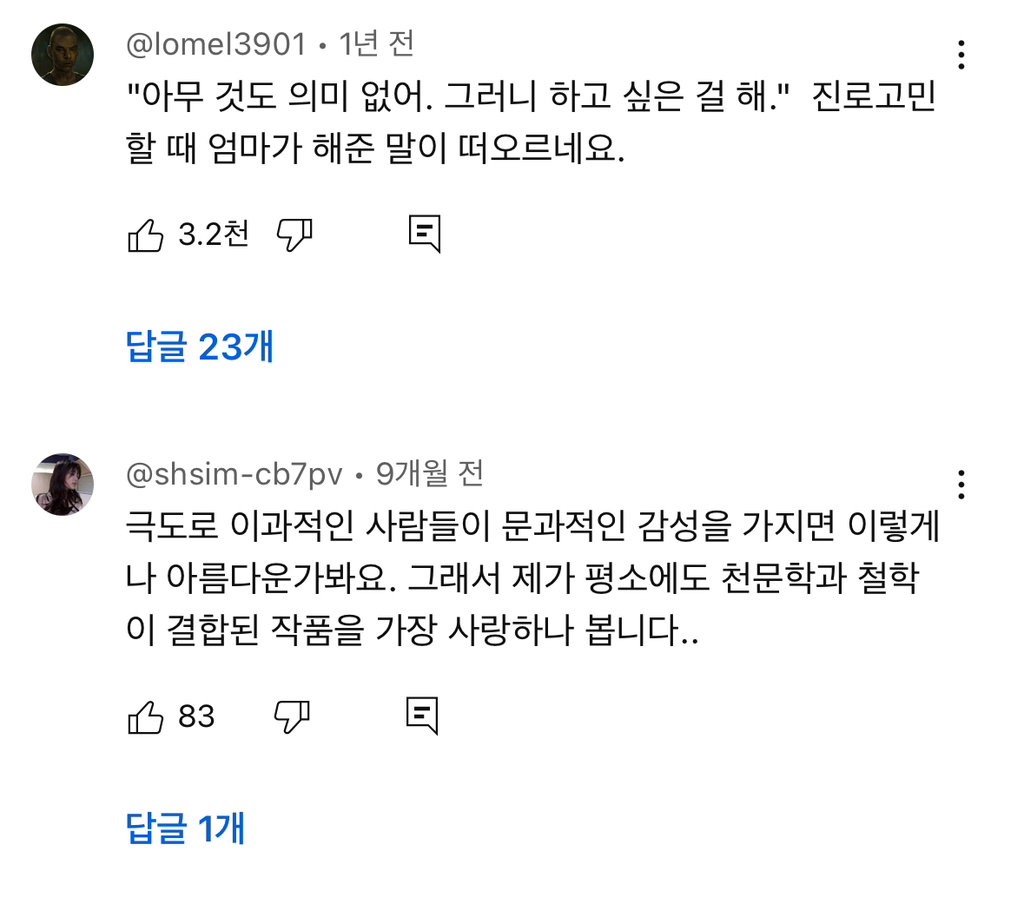Screen dimensions: 1024x924
Task: Open @lomel3901's profile avatar
Action: coord(62,52)
